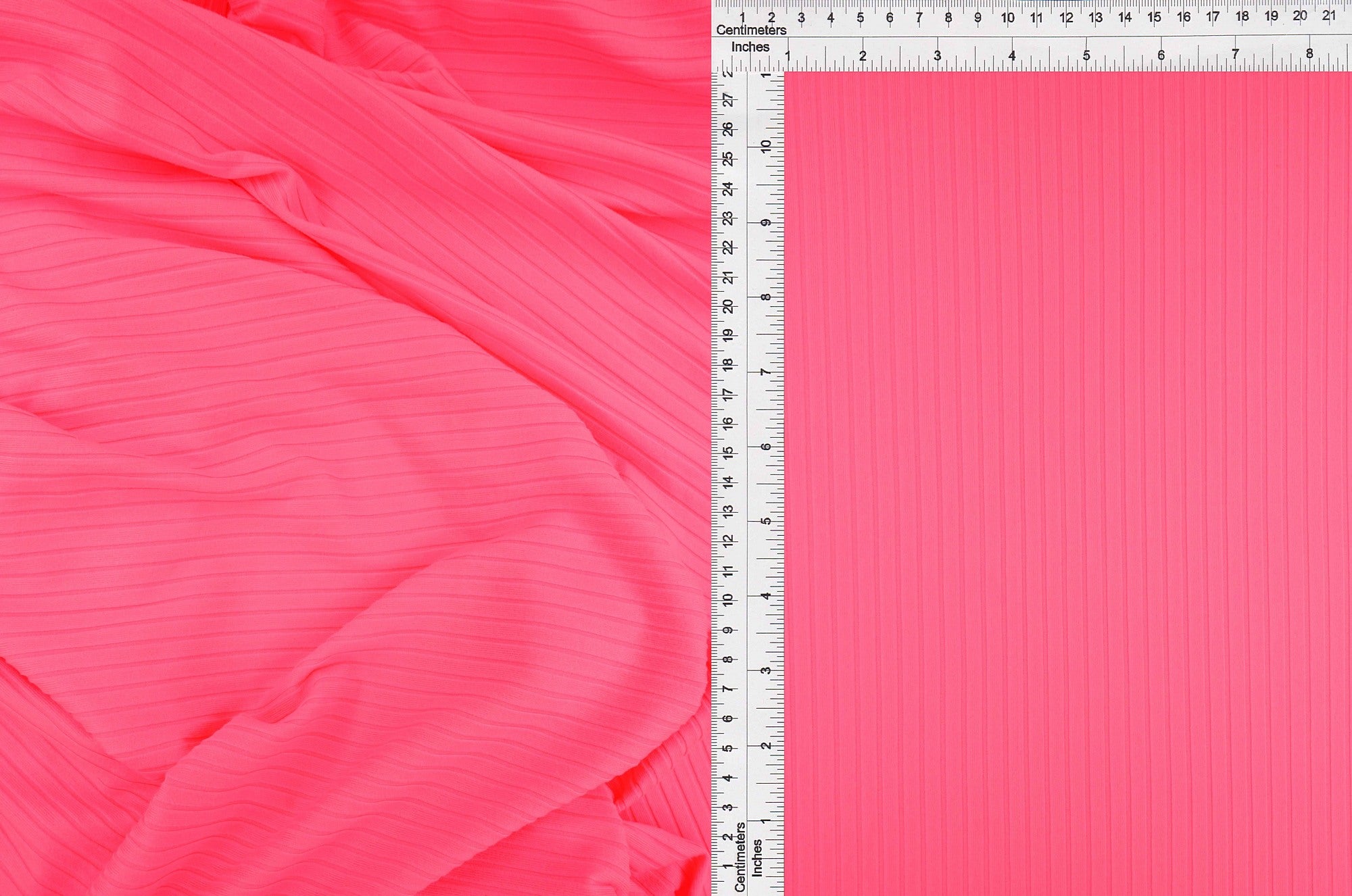The image size is (1352, 896).
Task: Click number 5 on vertical centimeter ruler
Action: point(728,749)
